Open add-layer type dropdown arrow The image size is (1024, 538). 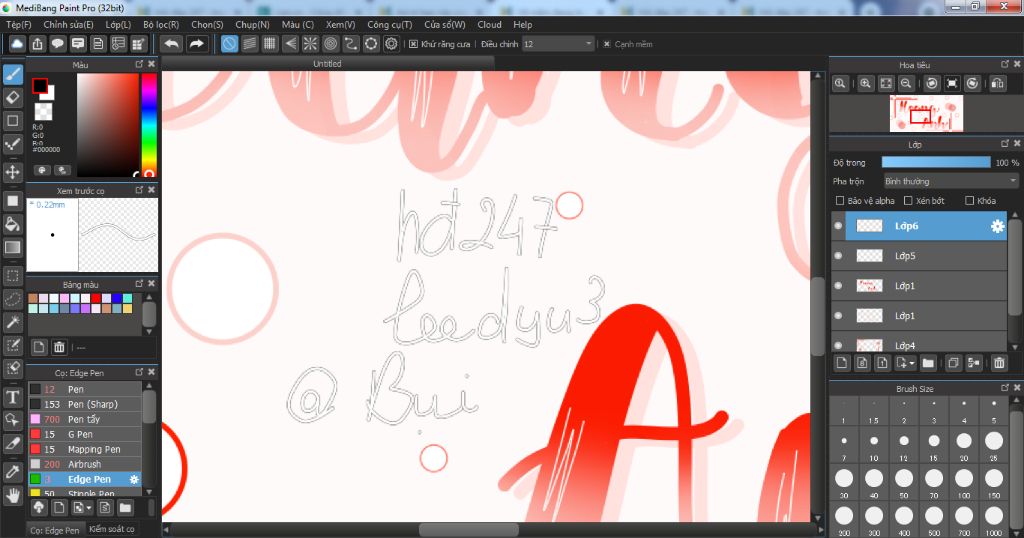click(x=912, y=363)
